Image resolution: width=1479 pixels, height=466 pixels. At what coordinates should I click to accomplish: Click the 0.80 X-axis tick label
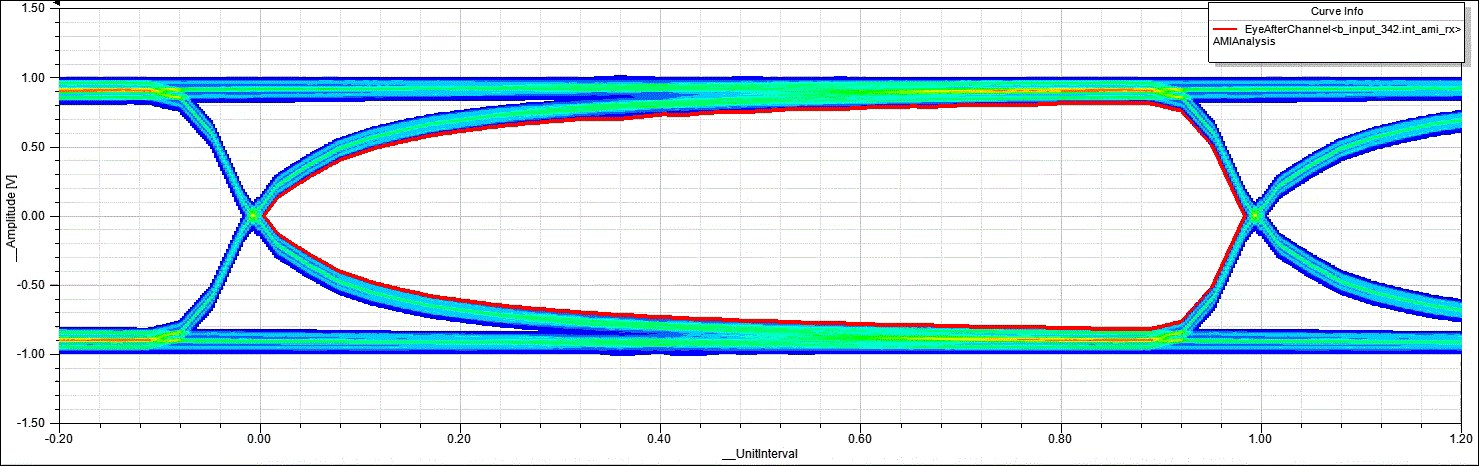(x=1061, y=437)
